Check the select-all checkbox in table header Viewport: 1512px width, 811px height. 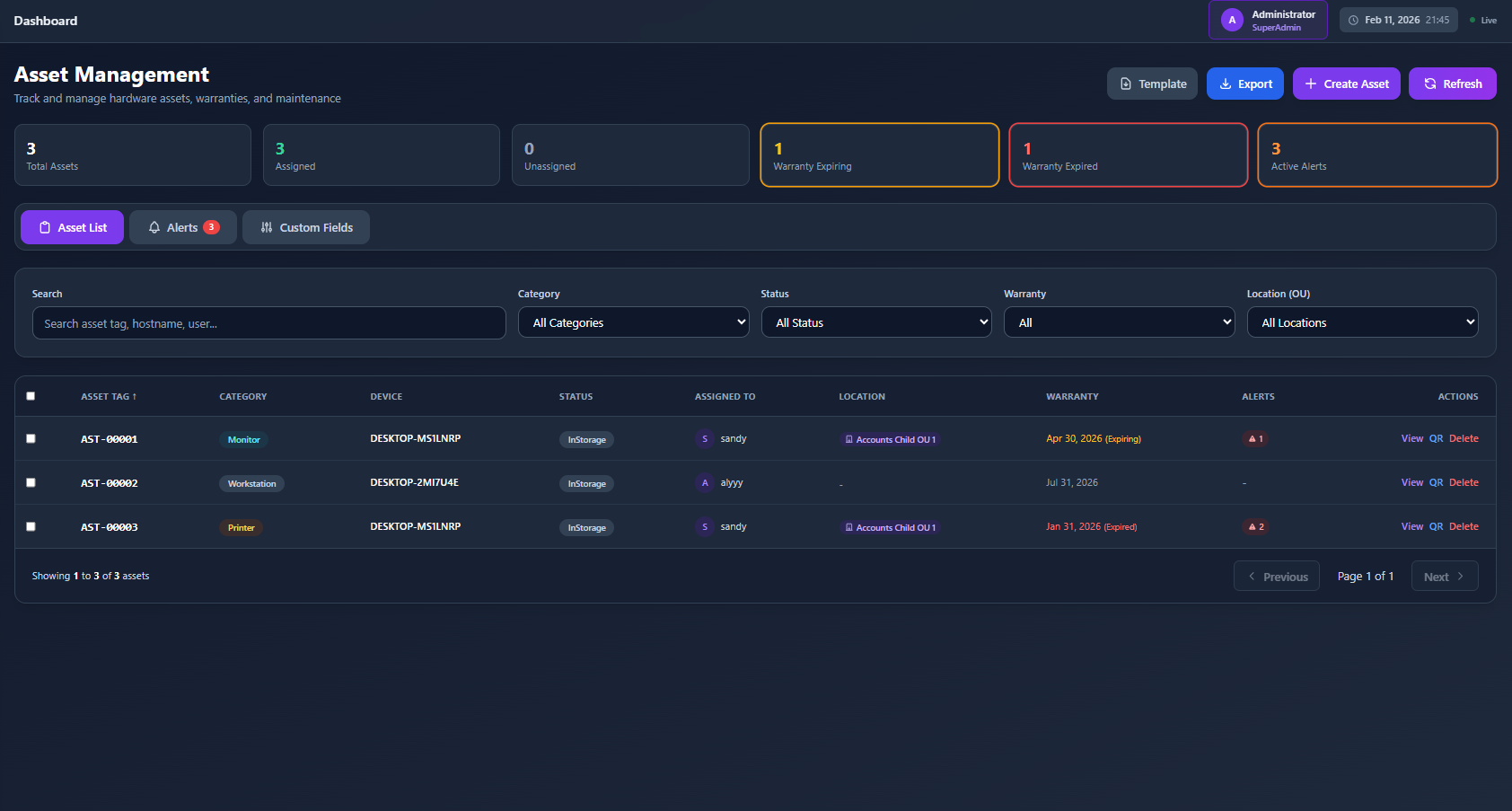[31, 396]
